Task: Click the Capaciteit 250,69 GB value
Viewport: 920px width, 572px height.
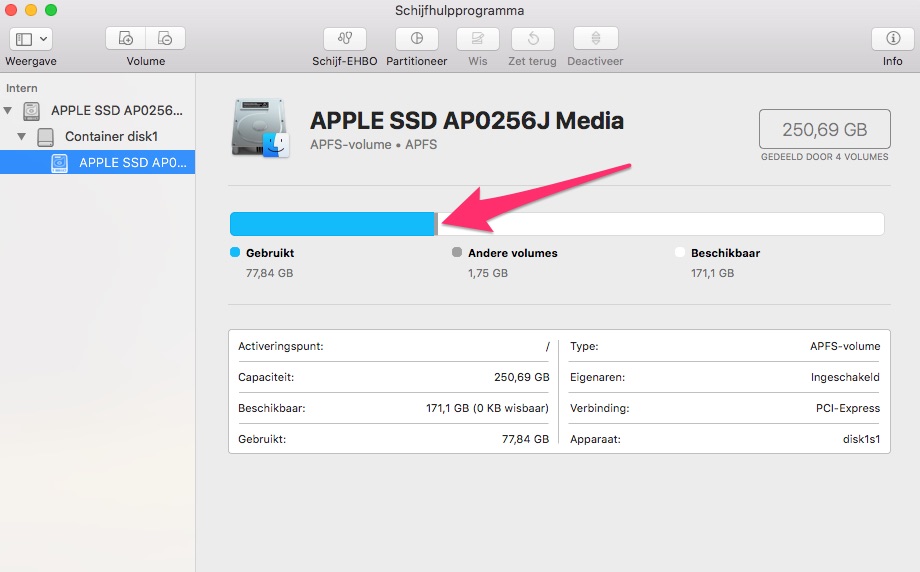Action: (522, 377)
